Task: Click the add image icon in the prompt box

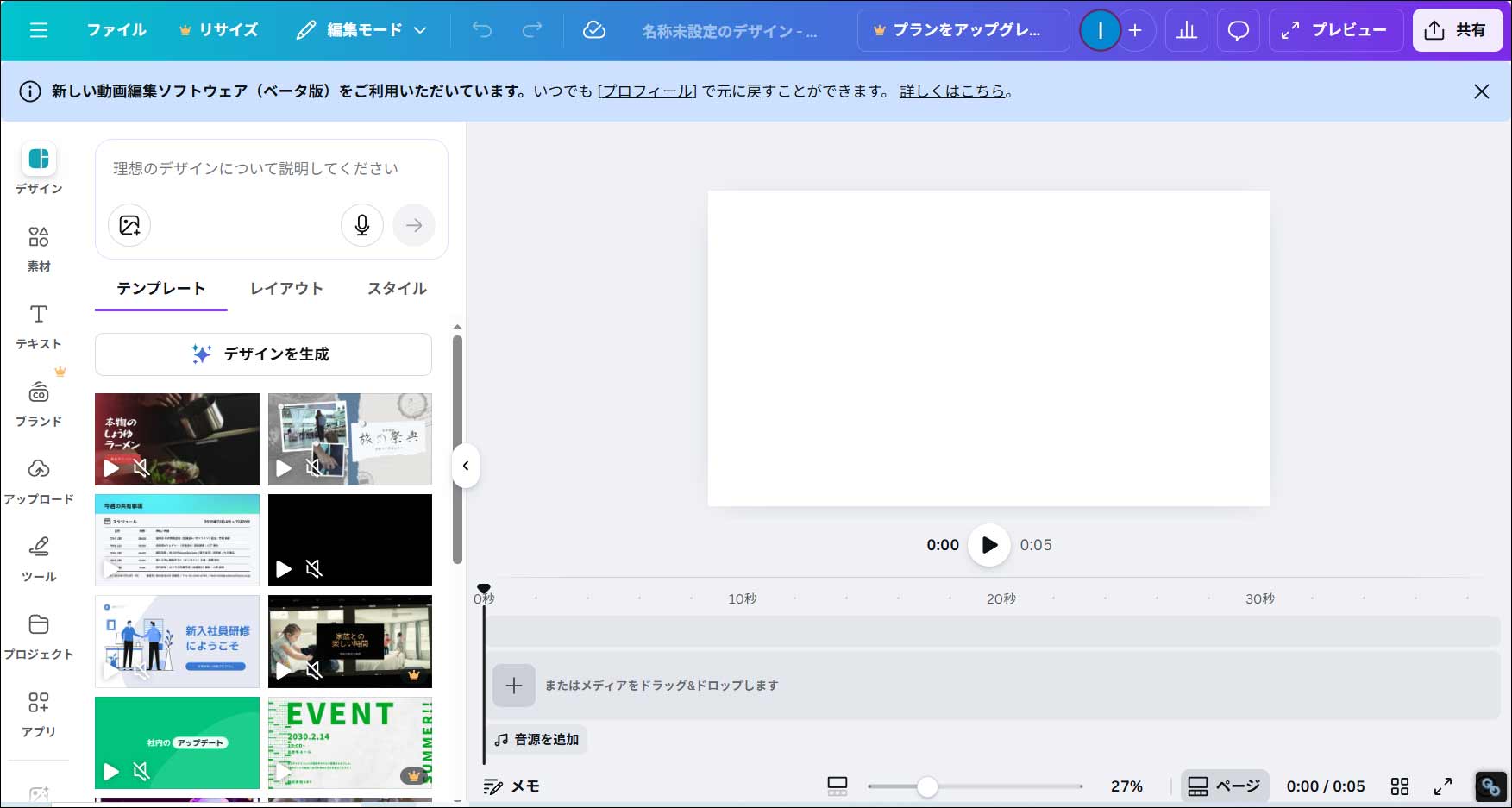Action: tap(129, 225)
